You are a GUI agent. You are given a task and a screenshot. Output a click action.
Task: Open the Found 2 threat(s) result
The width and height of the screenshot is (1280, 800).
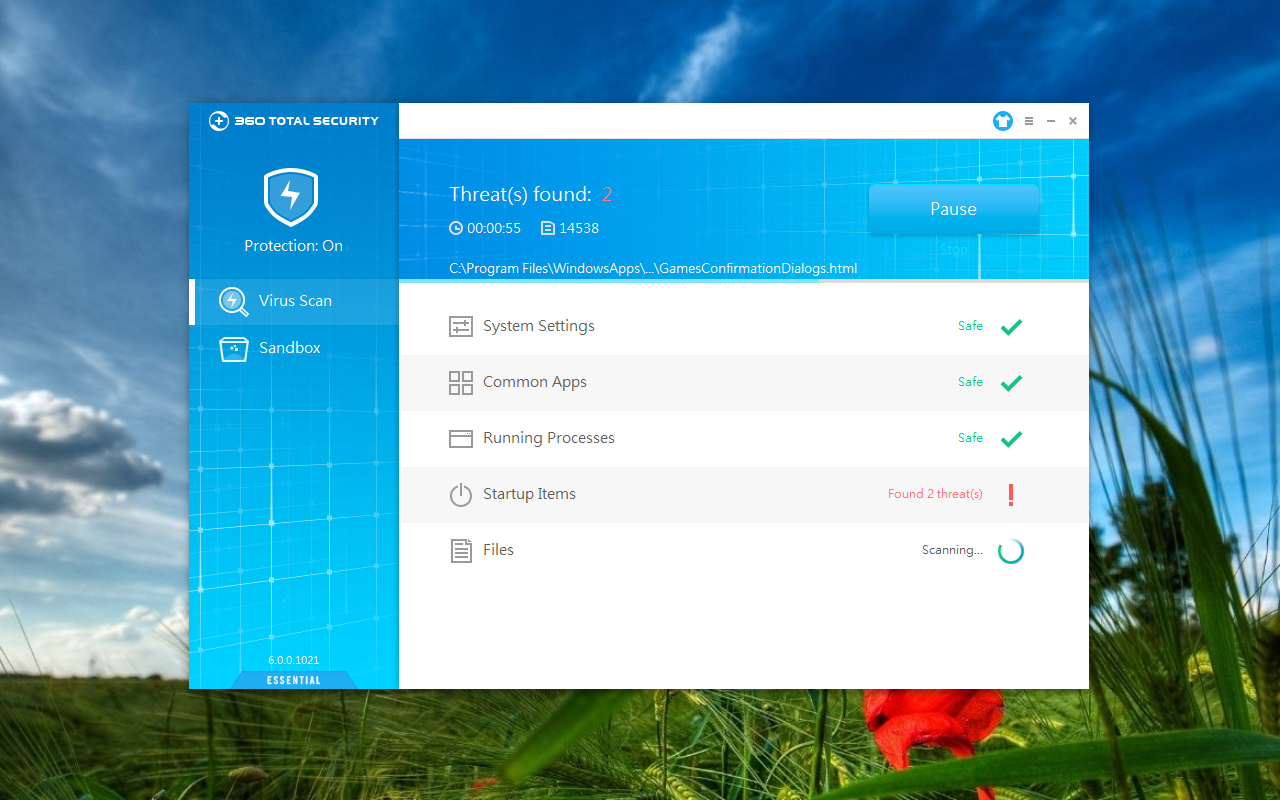(934, 494)
